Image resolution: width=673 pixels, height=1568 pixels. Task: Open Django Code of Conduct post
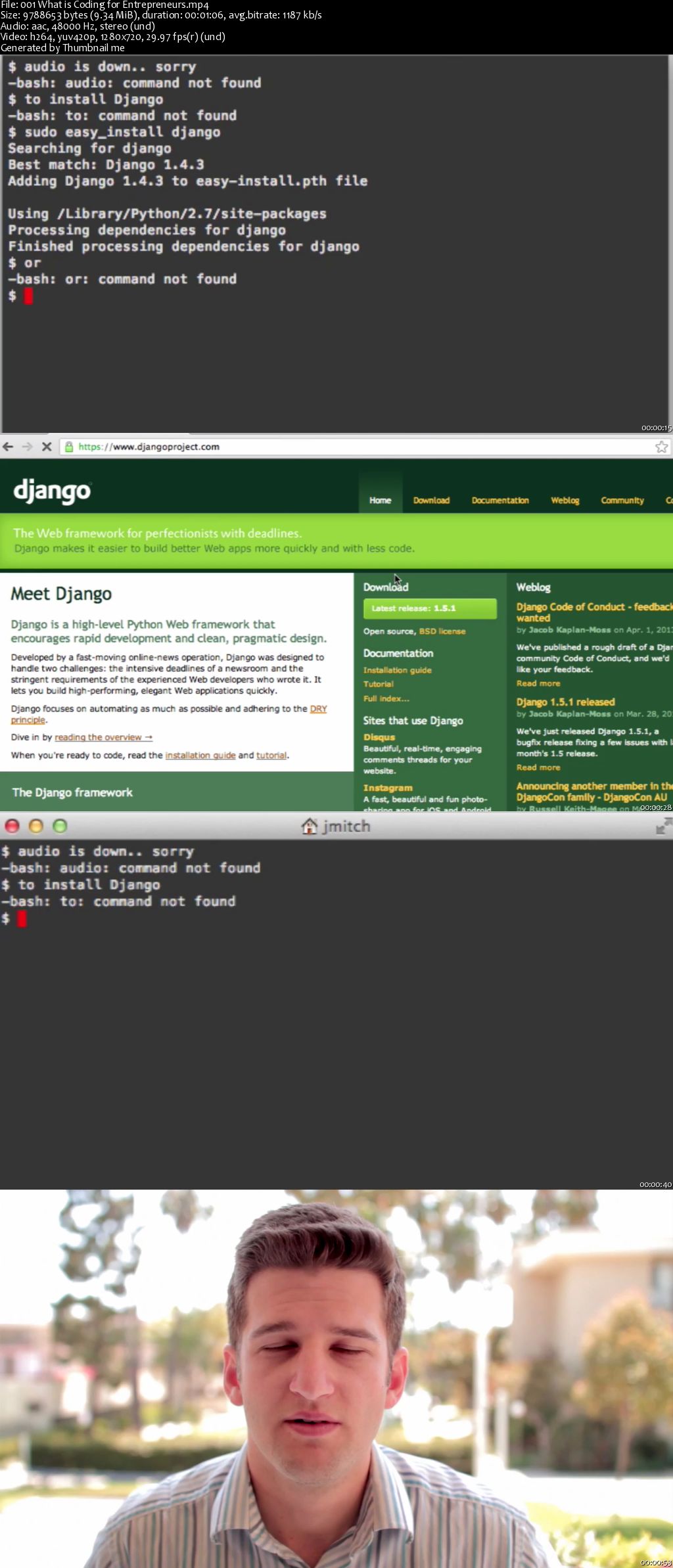point(594,612)
